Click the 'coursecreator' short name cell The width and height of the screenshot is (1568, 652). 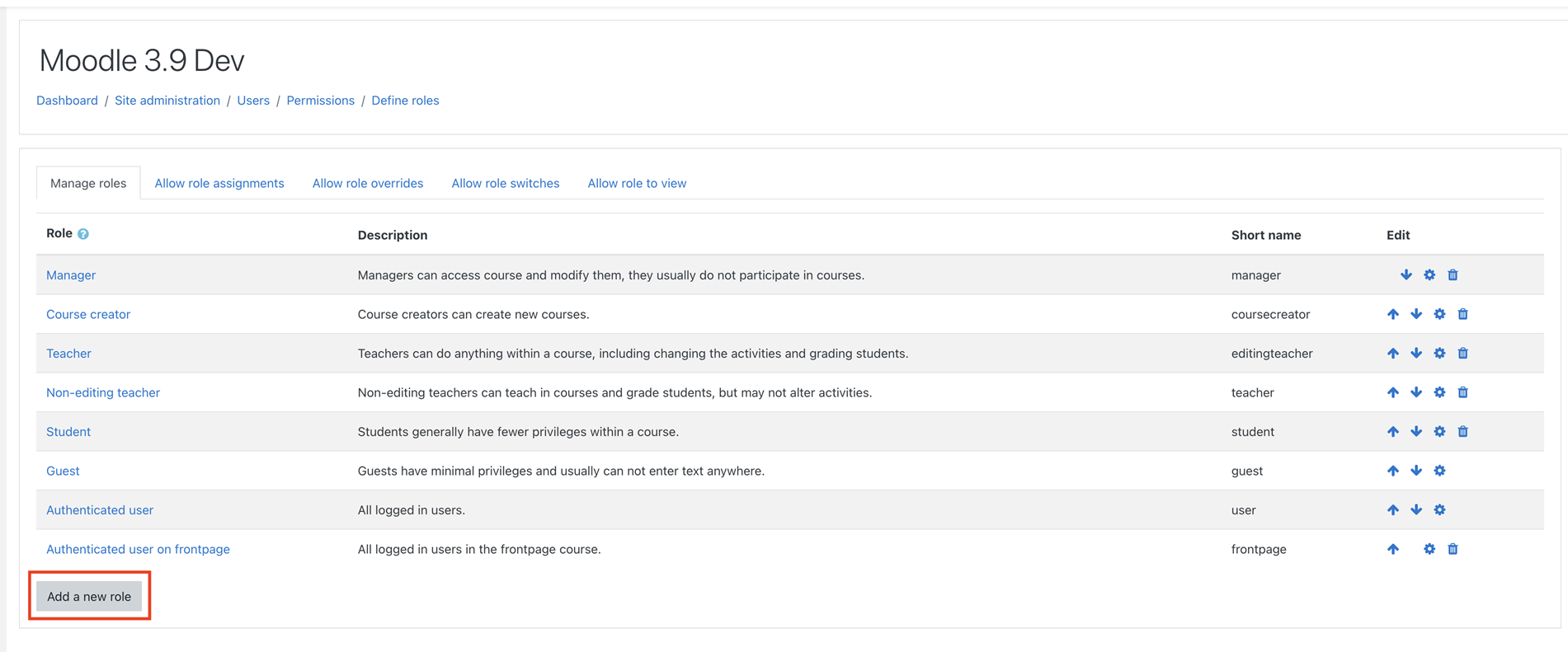[x=1270, y=314]
